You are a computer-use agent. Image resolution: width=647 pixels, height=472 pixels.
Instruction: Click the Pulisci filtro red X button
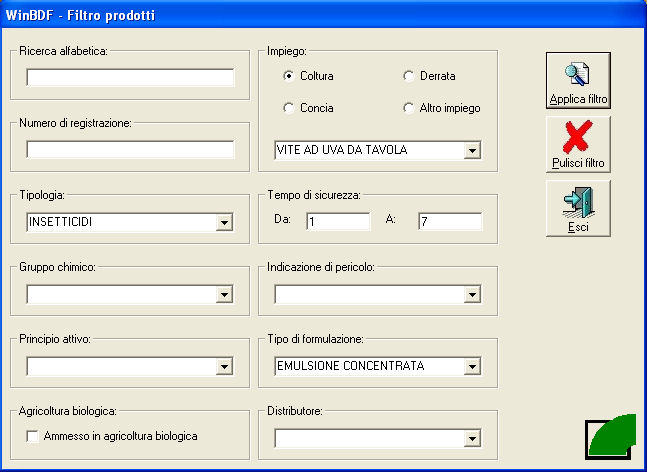click(x=578, y=144)
